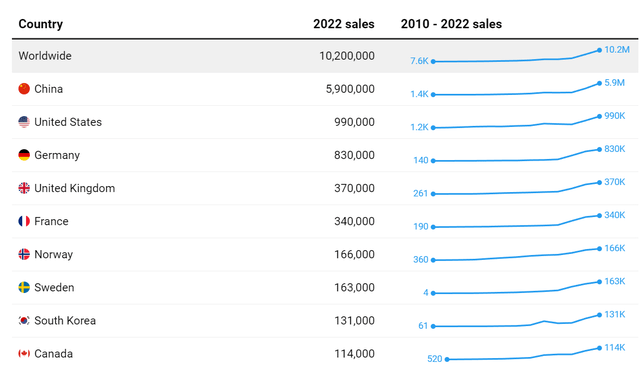This screenshot has width=640, height=376.
Task: Click the 370,000 sales value
Action: point(354,188)
